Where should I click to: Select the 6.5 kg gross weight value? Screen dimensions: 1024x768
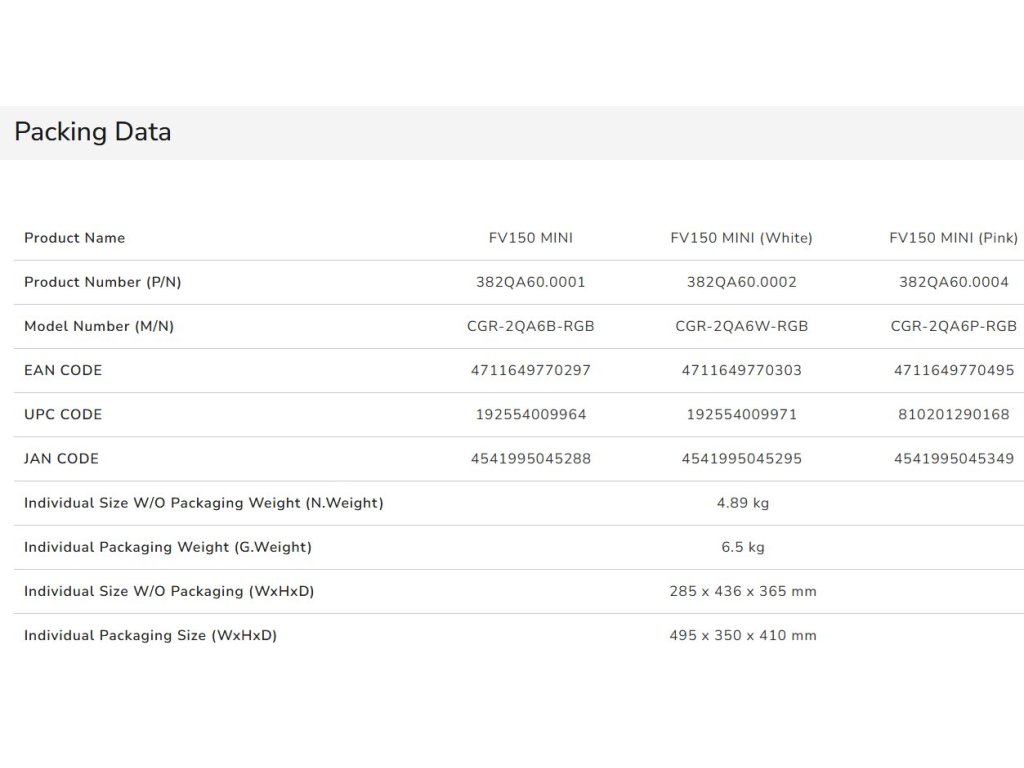coord(742,547)
